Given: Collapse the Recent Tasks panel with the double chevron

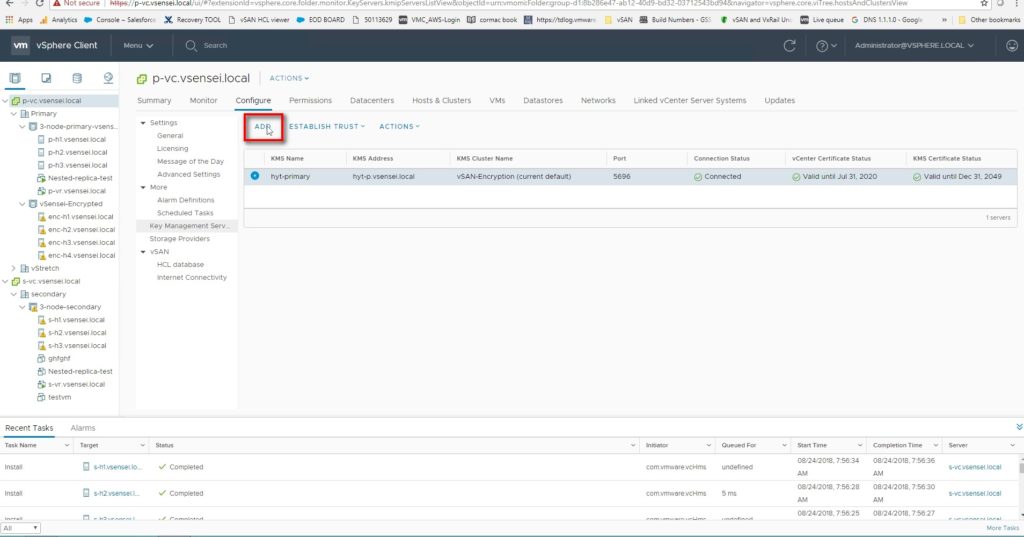Looking at the screenshot, I should (1018, 427).
